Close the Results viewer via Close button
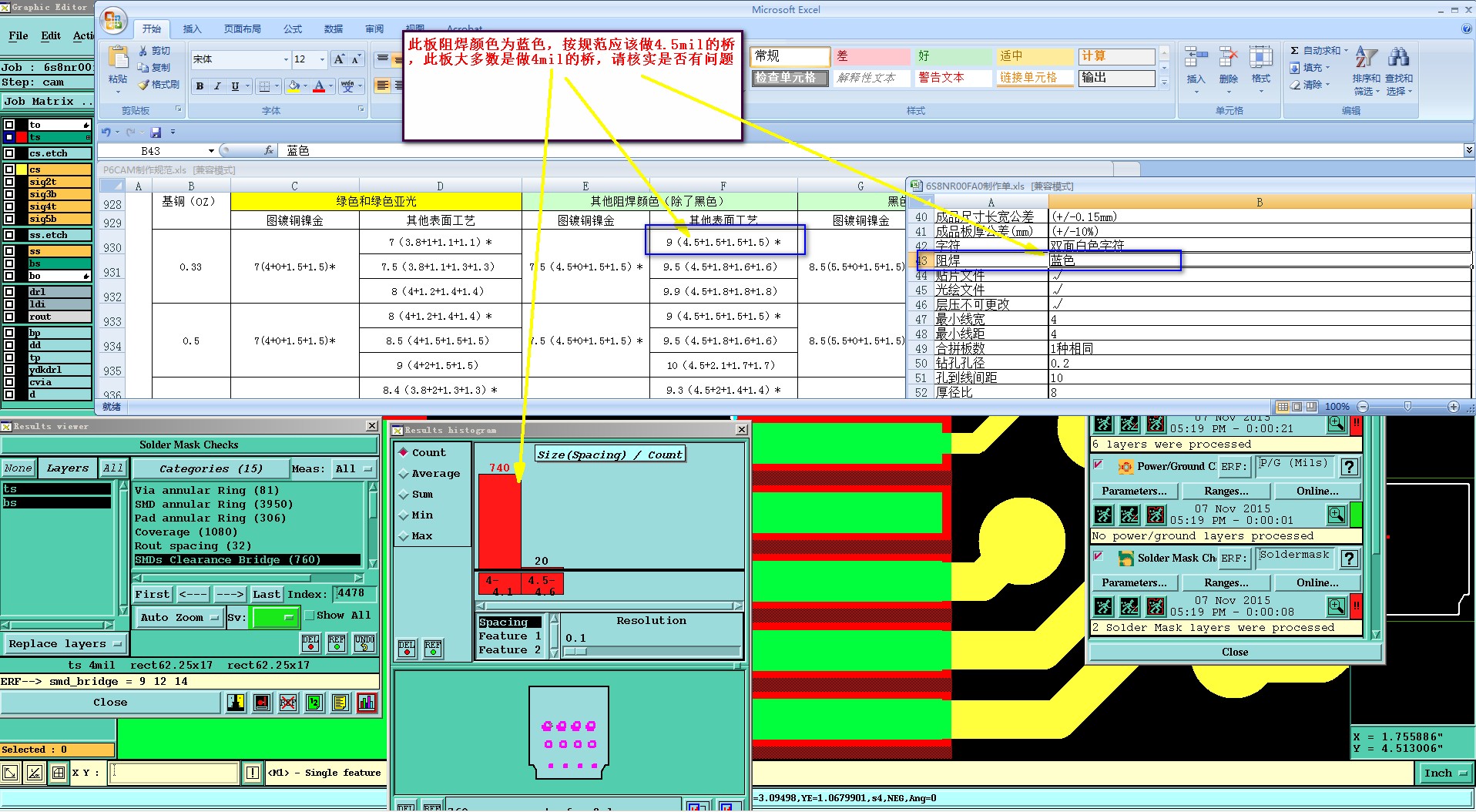1476x812 pixels. (x=110, y=702)
